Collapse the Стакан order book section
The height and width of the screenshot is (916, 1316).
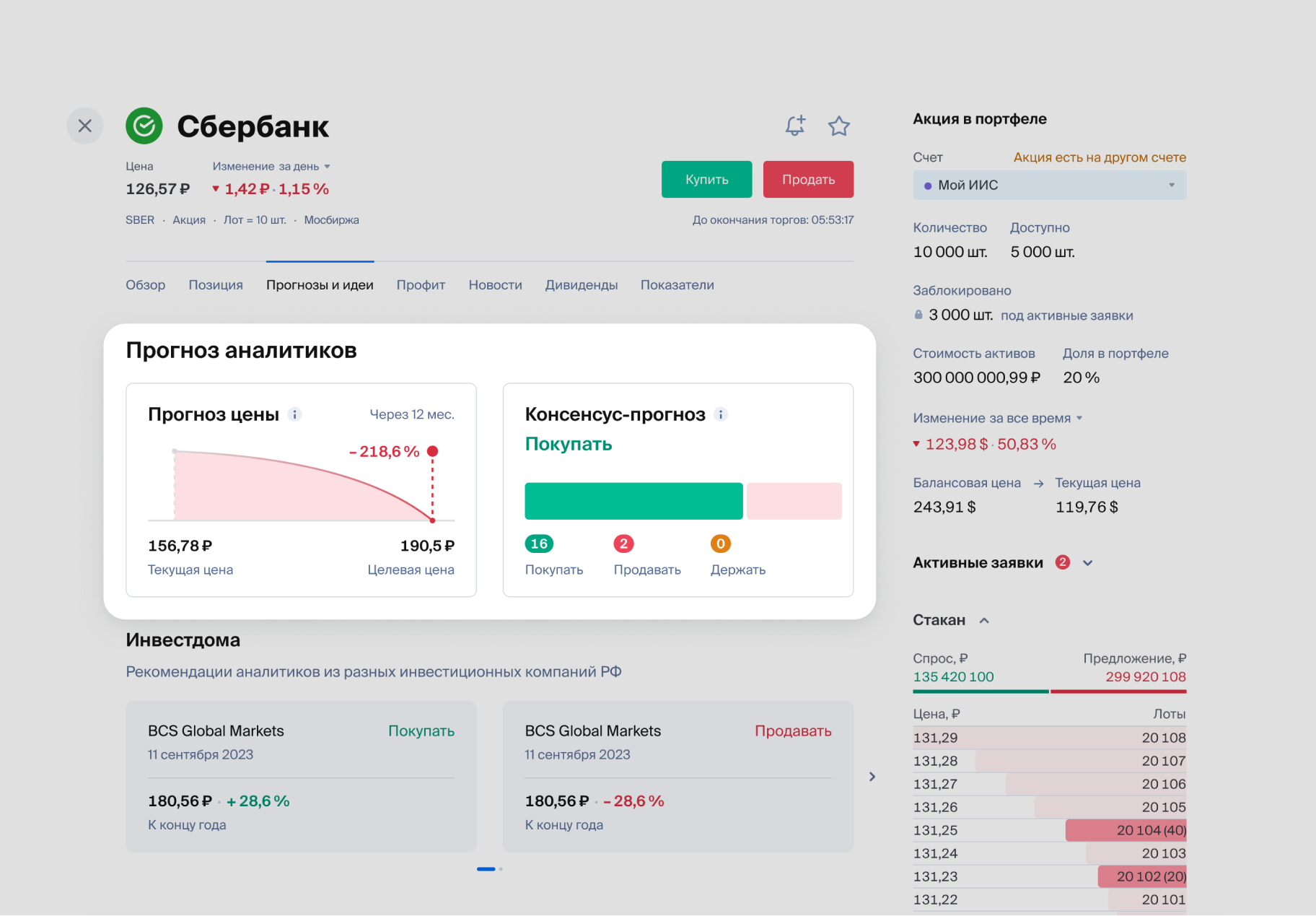[x=984, y=621]
